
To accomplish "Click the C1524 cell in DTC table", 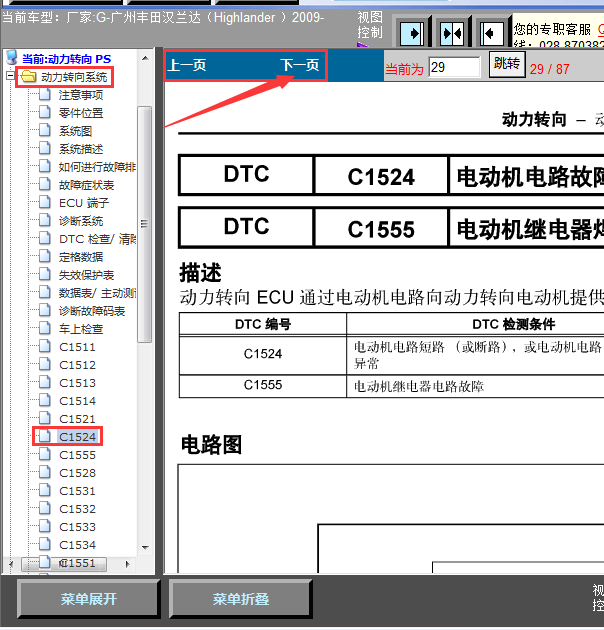I will [x=263, y=354].
